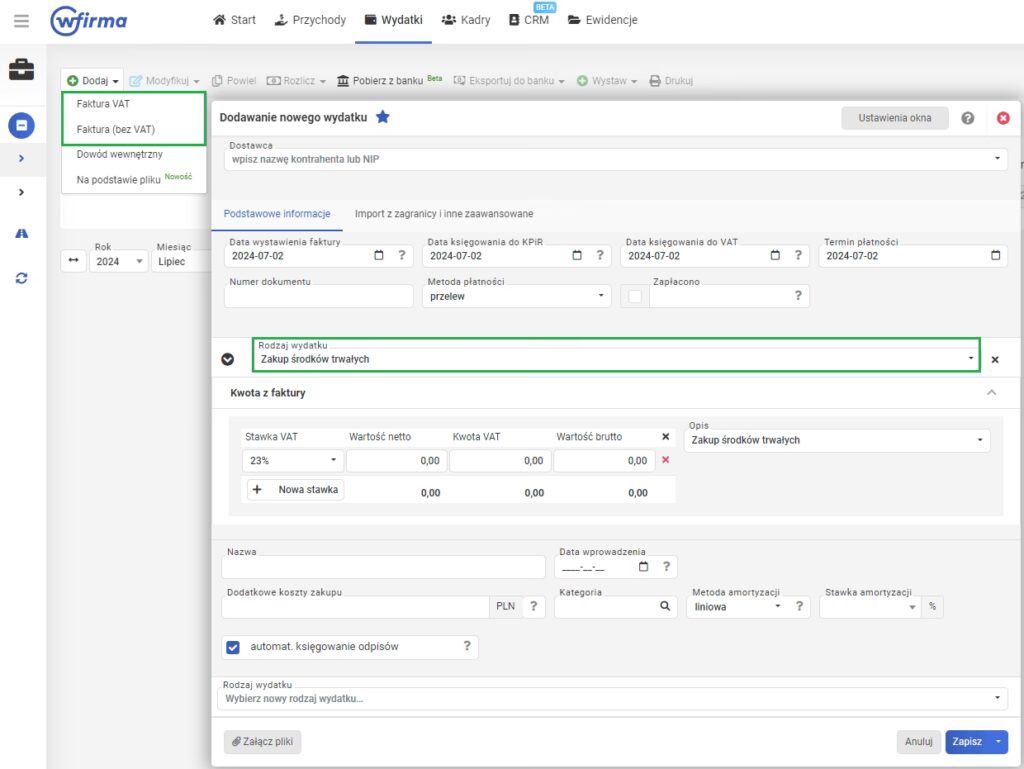Click the Nowa stawka button

click(x=296, y=490)
